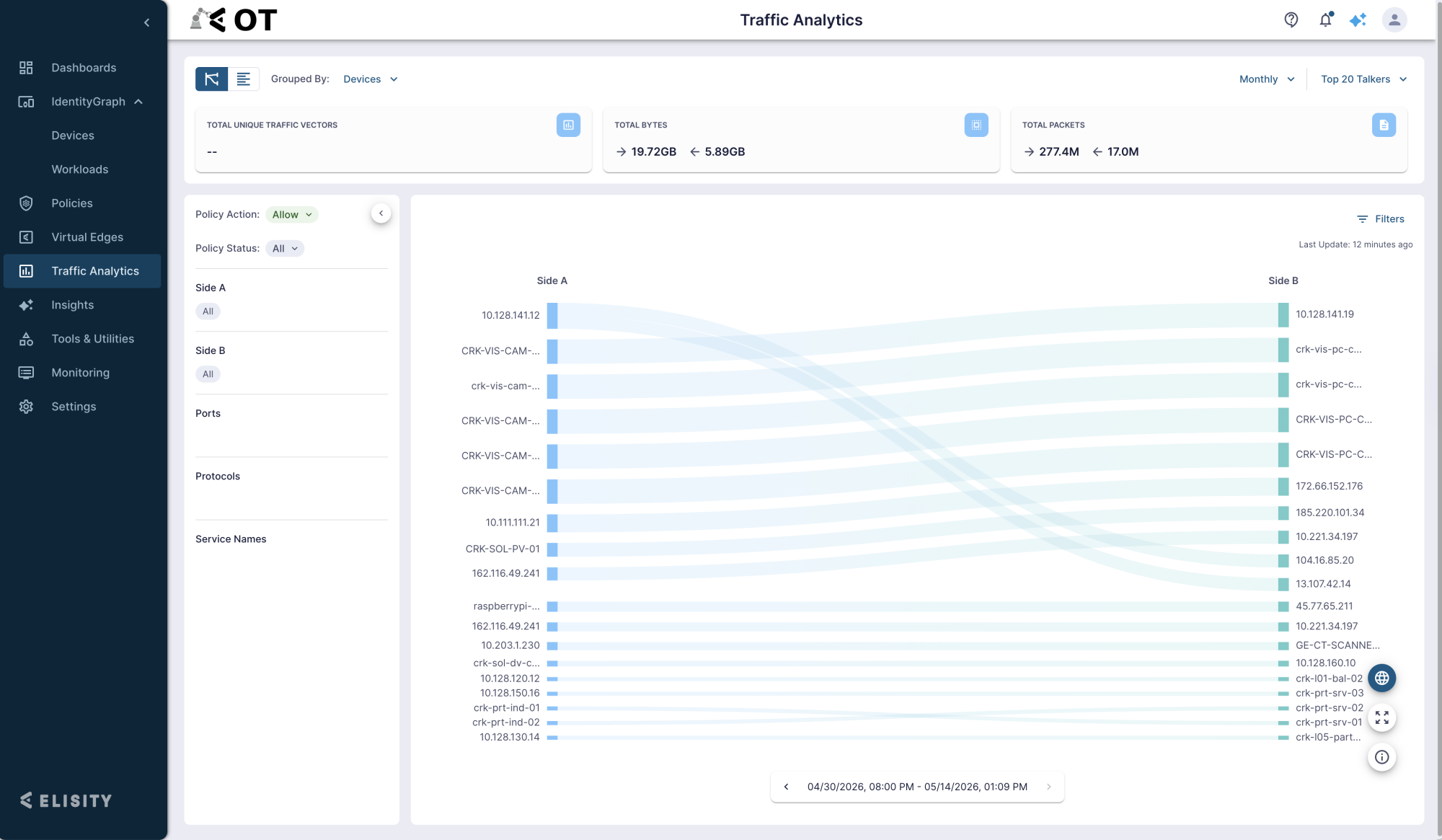Switch to Sankey diagram view
The height and width of the screenshot is (840, 1442).
point(211,79)
